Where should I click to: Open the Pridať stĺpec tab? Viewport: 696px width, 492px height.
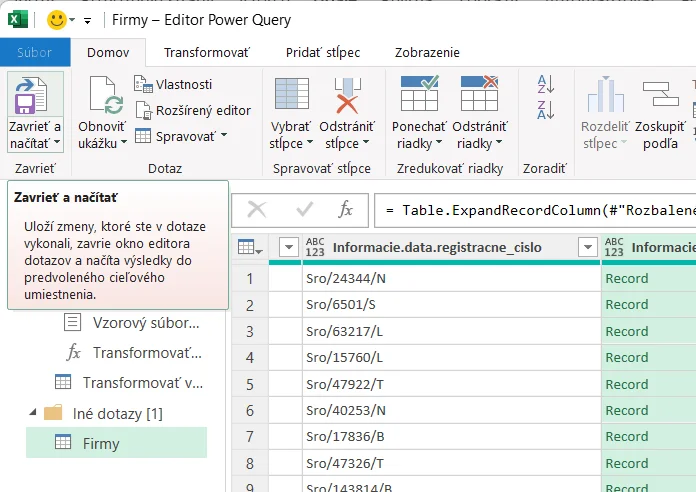pos(323,52)
